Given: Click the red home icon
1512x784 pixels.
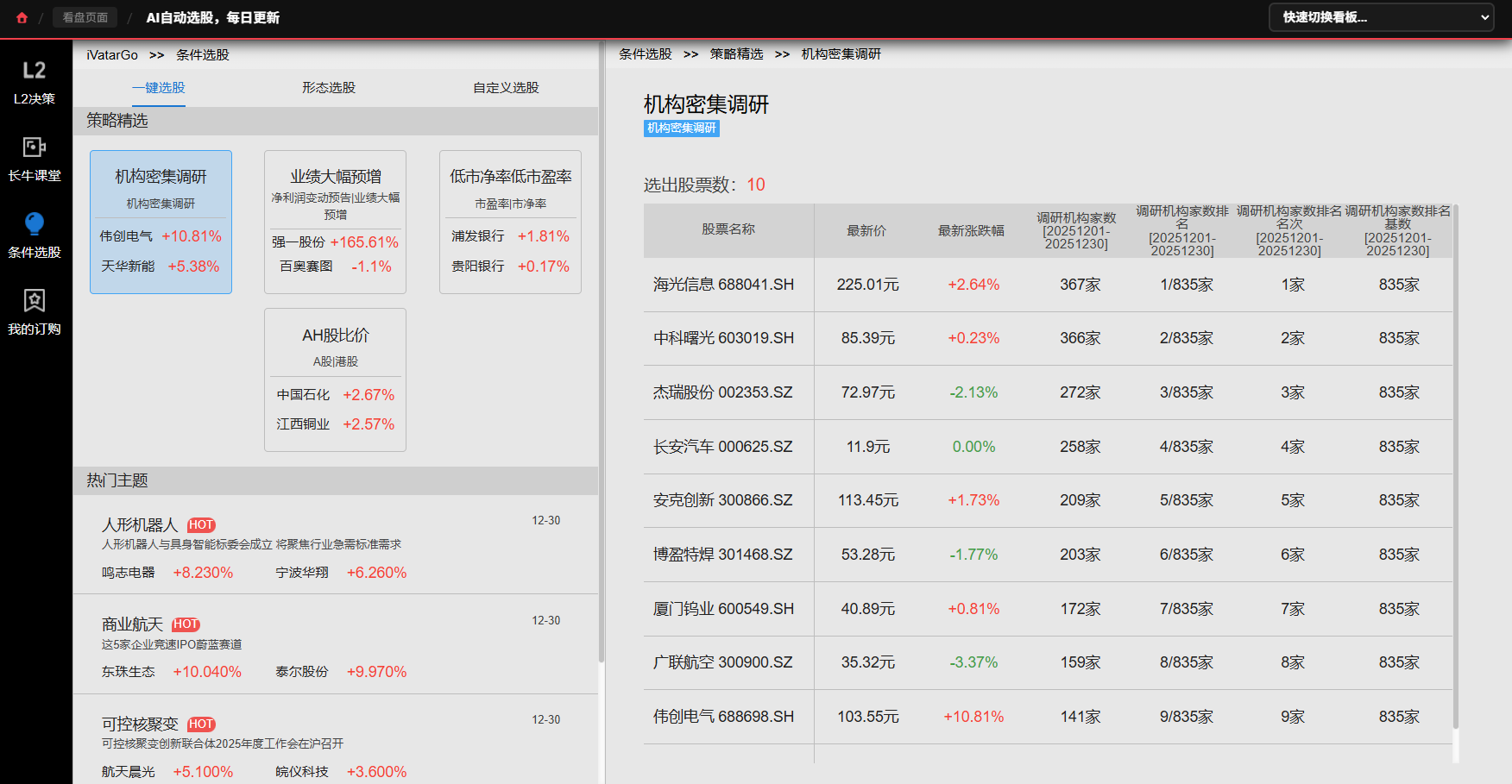Looking at the screenshot, I should point(22,17).
